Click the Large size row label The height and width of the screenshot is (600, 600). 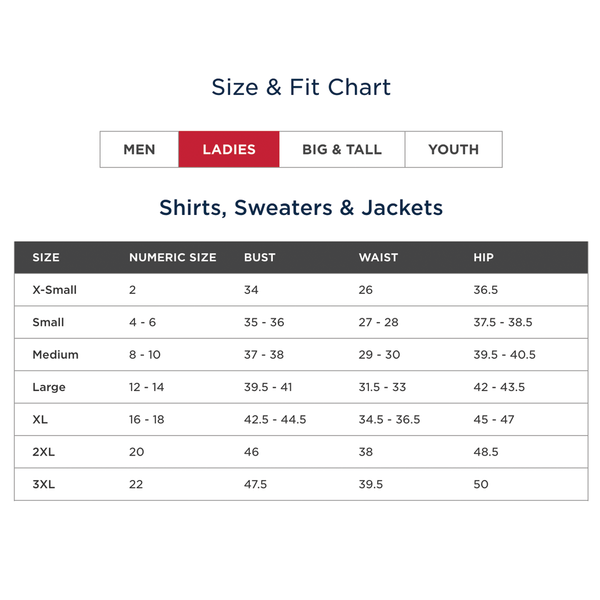48,387
